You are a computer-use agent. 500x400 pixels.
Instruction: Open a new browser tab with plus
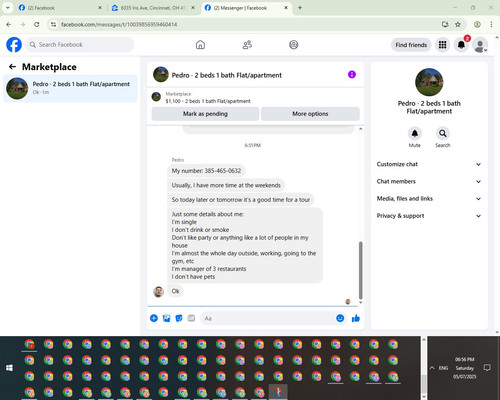(x=300, y=8)
